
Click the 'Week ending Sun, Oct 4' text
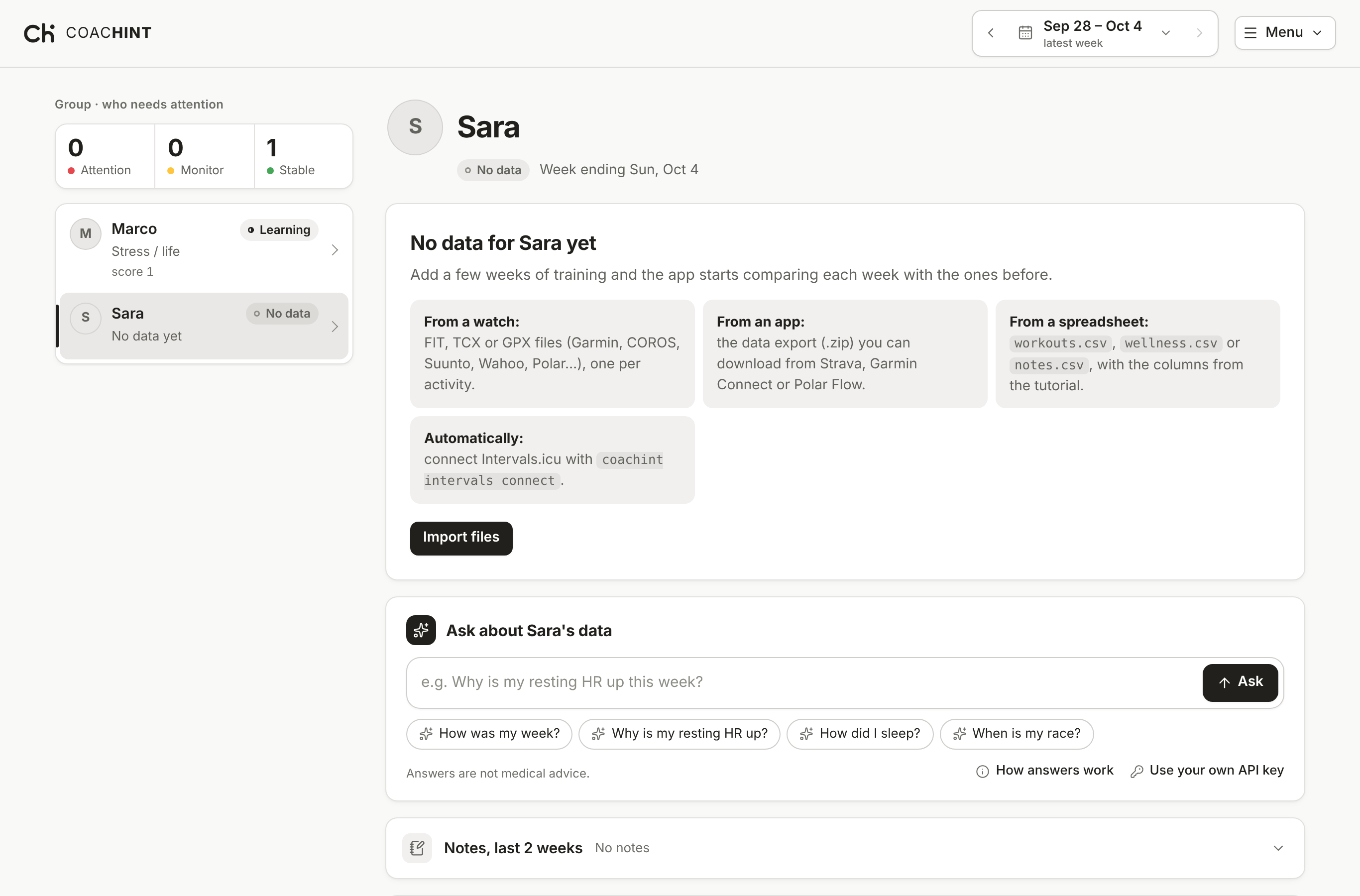(619, 170)
